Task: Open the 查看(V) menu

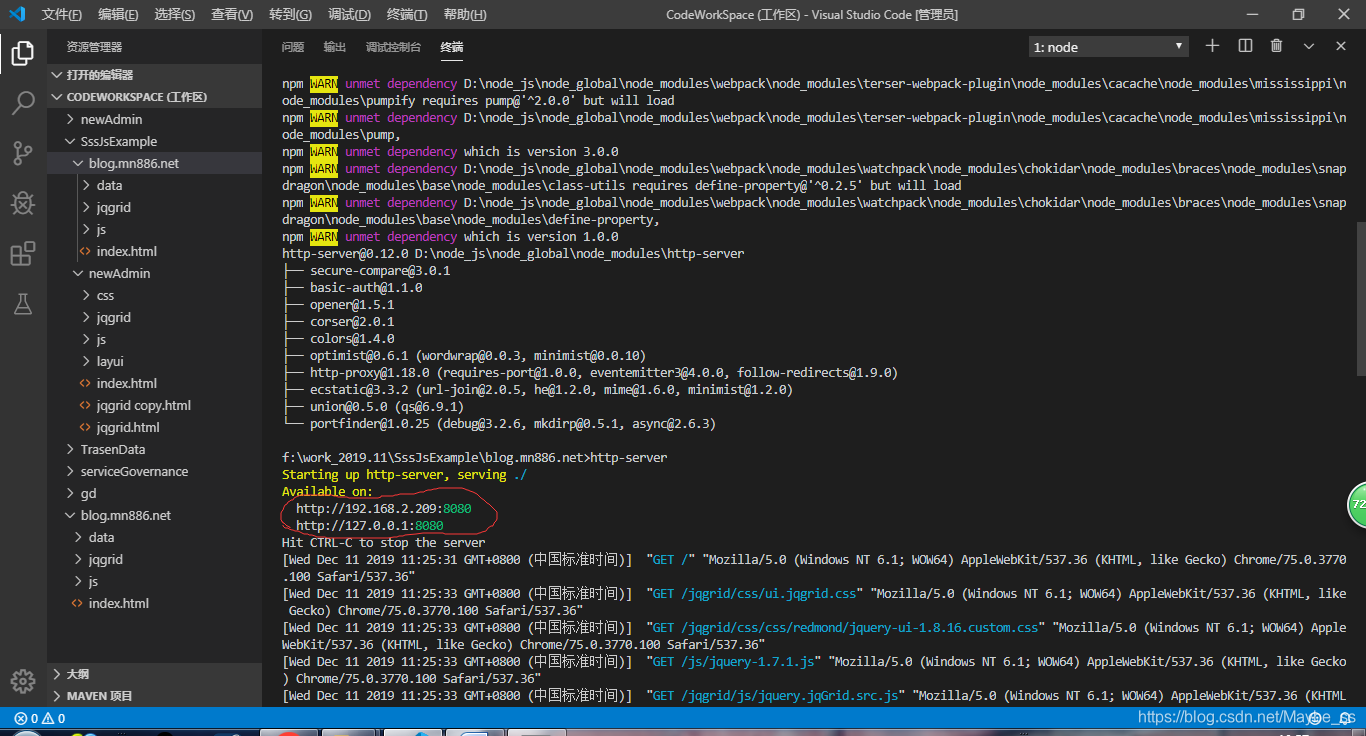Action: coord(232,15)
